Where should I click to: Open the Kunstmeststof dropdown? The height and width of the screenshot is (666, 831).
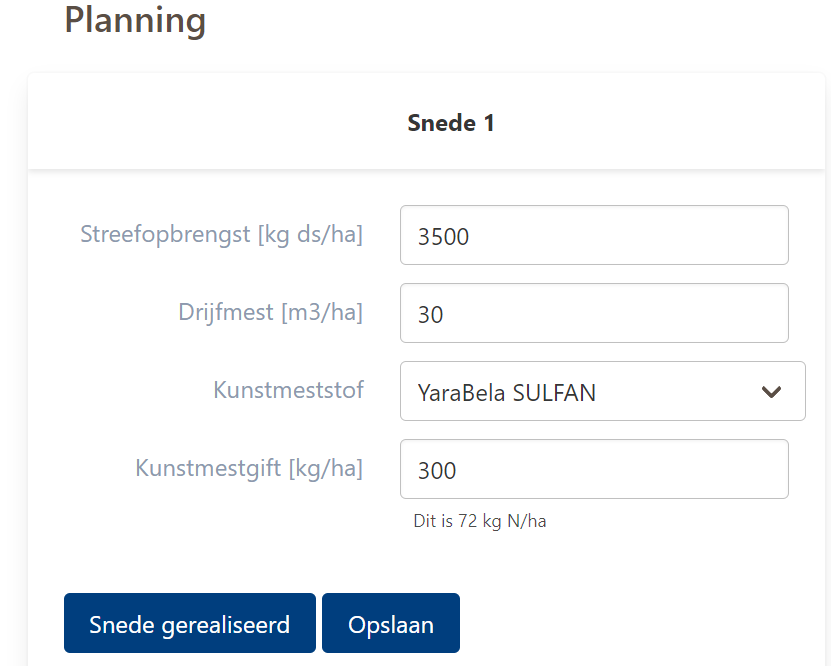coord(602,392)
